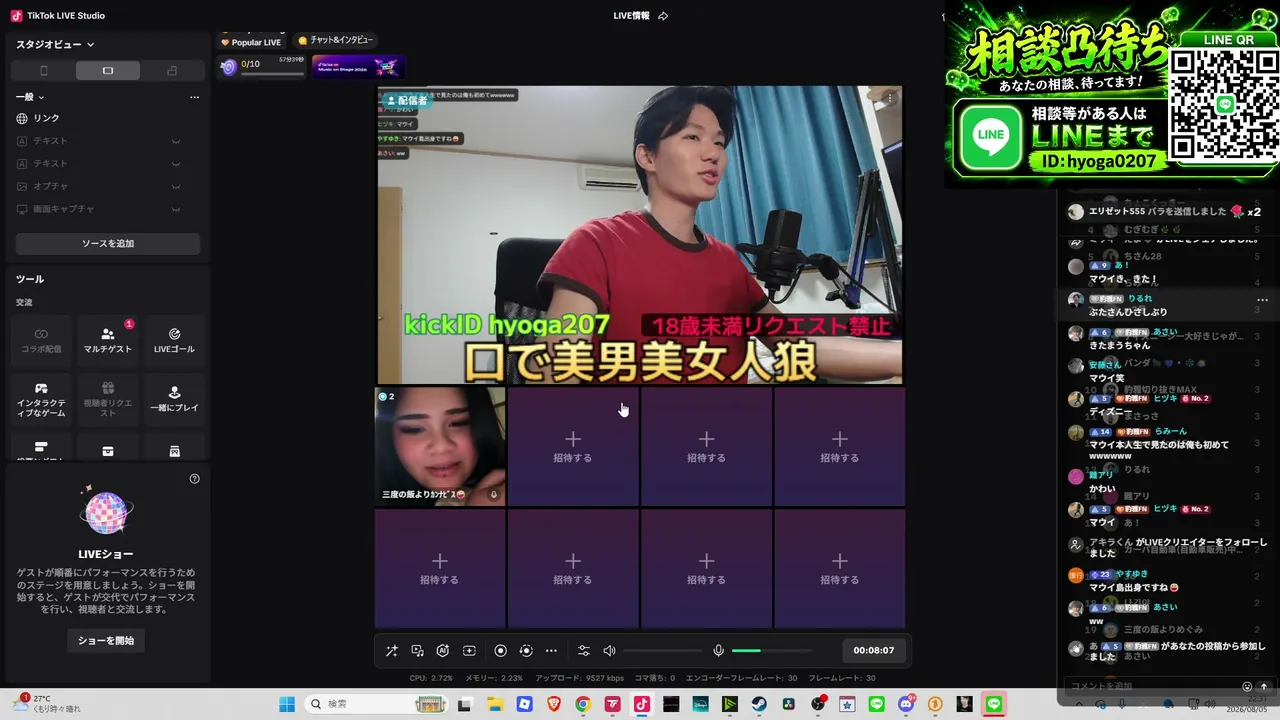Toggle visibility of the オプチャ source
Screen dimensions: 1280x720
pos(176,186)
